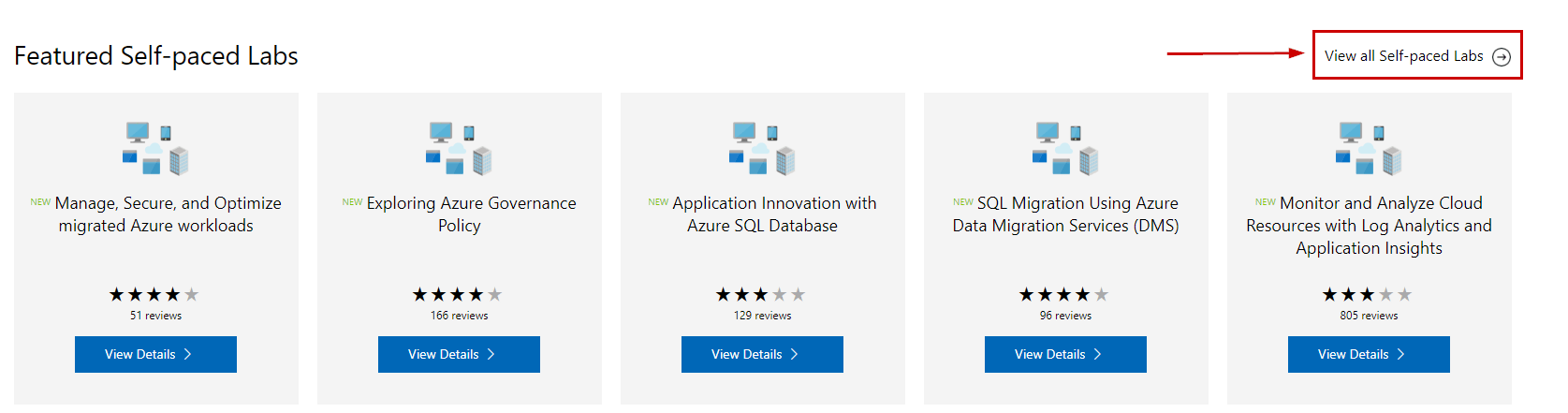View Details for SQL Migration Using Azure DMS
The height and width of the screenshot is (413, 1568).
point(1065,354)
